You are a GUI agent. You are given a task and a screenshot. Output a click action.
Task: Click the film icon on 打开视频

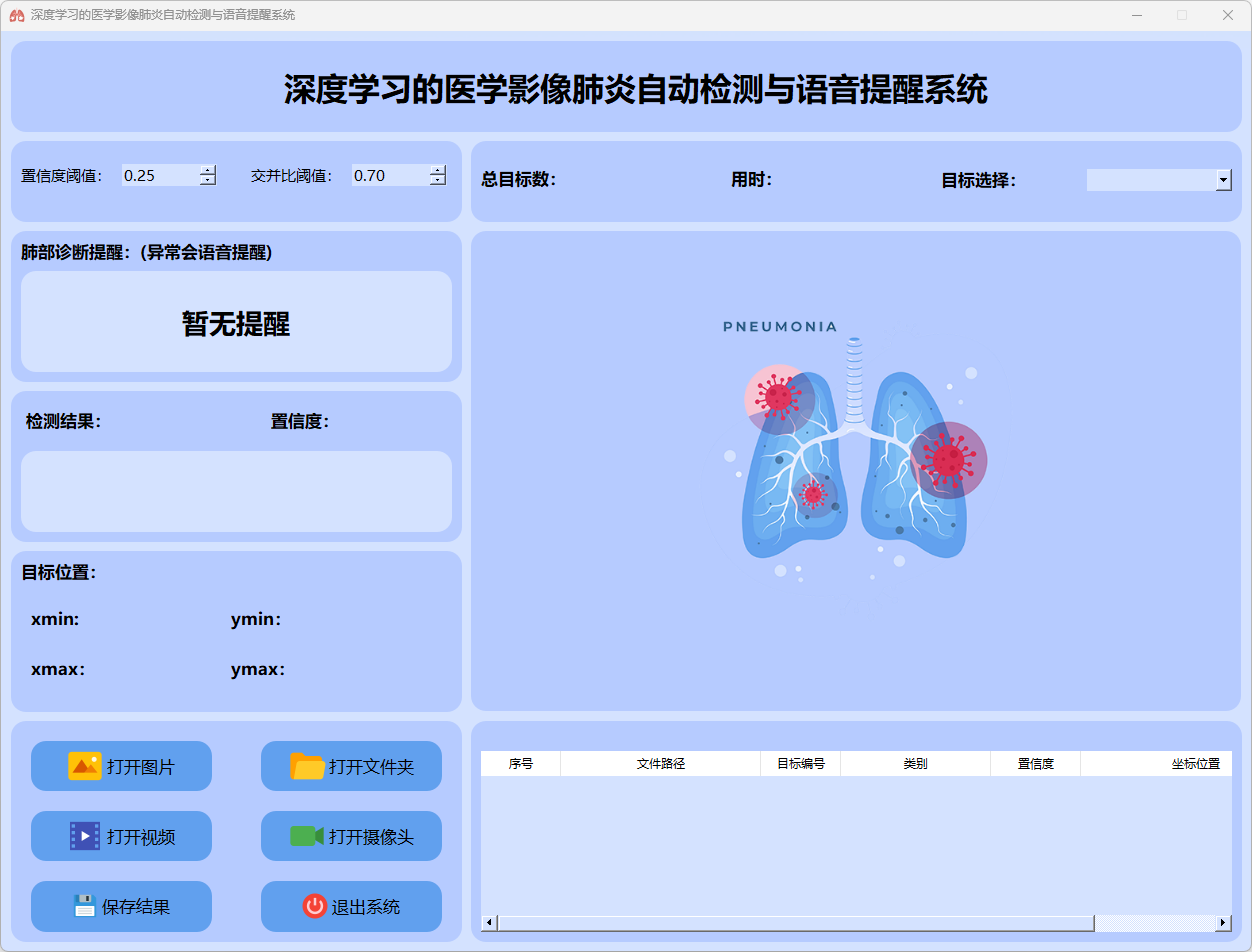coord(85,836)
